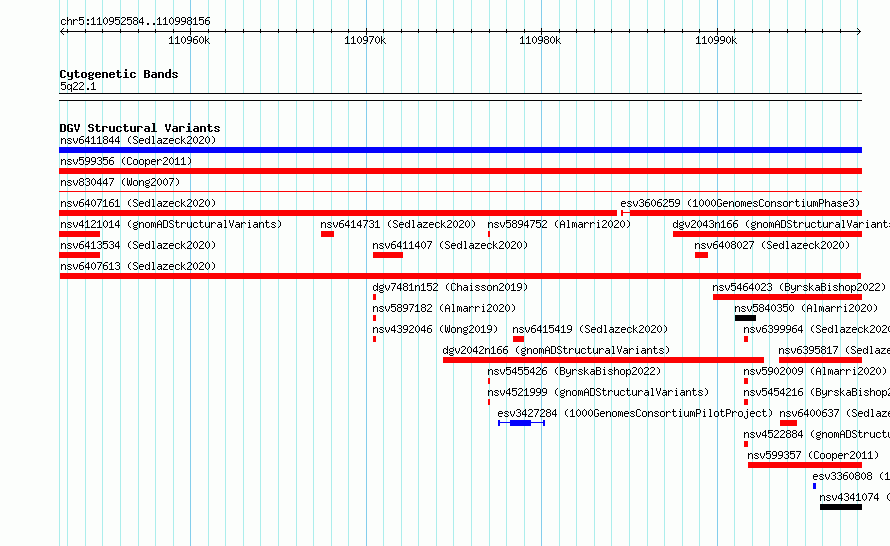The image size is (890, 546).
Task: Click nsv5840350 (Almarri2020) label
Action: coord(806,308)
